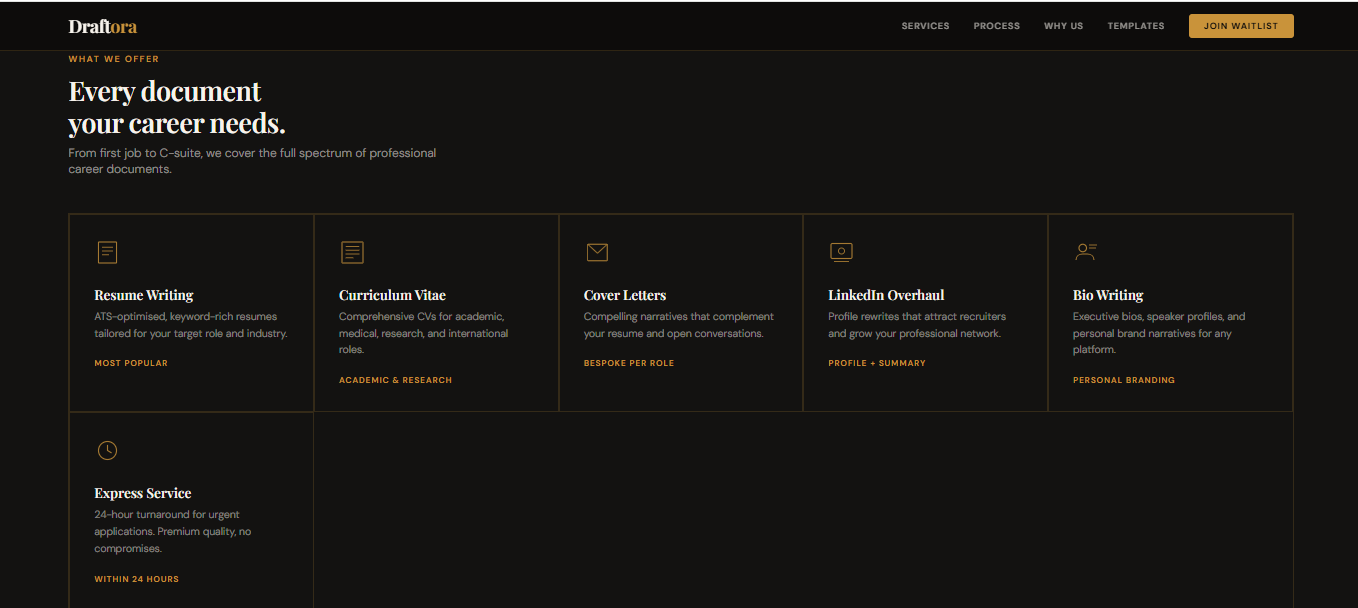The image size is (1358, 608).
Task: Click the Within 24 Hours tag
Action: coord(137,579)
